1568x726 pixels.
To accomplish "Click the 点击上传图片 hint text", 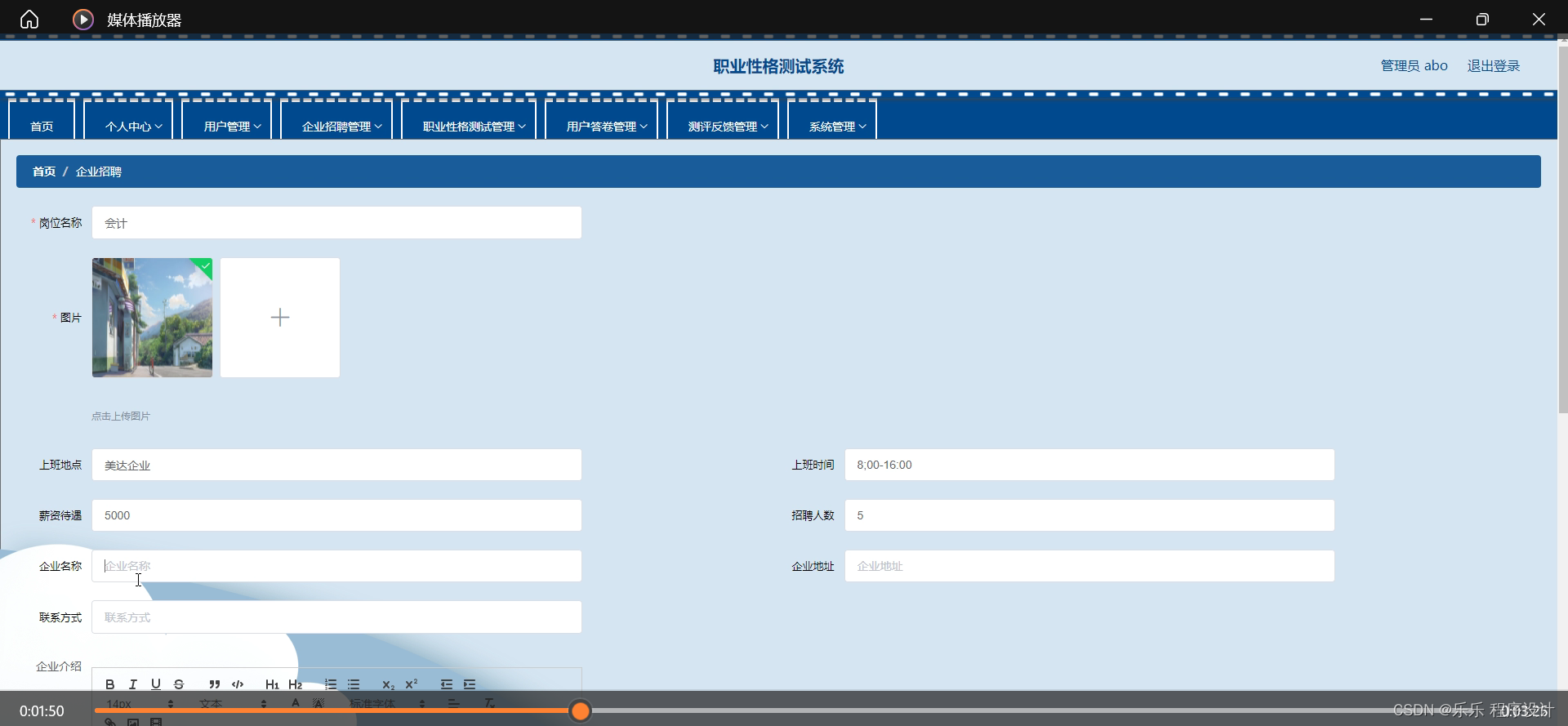I will tap(121, 416).
